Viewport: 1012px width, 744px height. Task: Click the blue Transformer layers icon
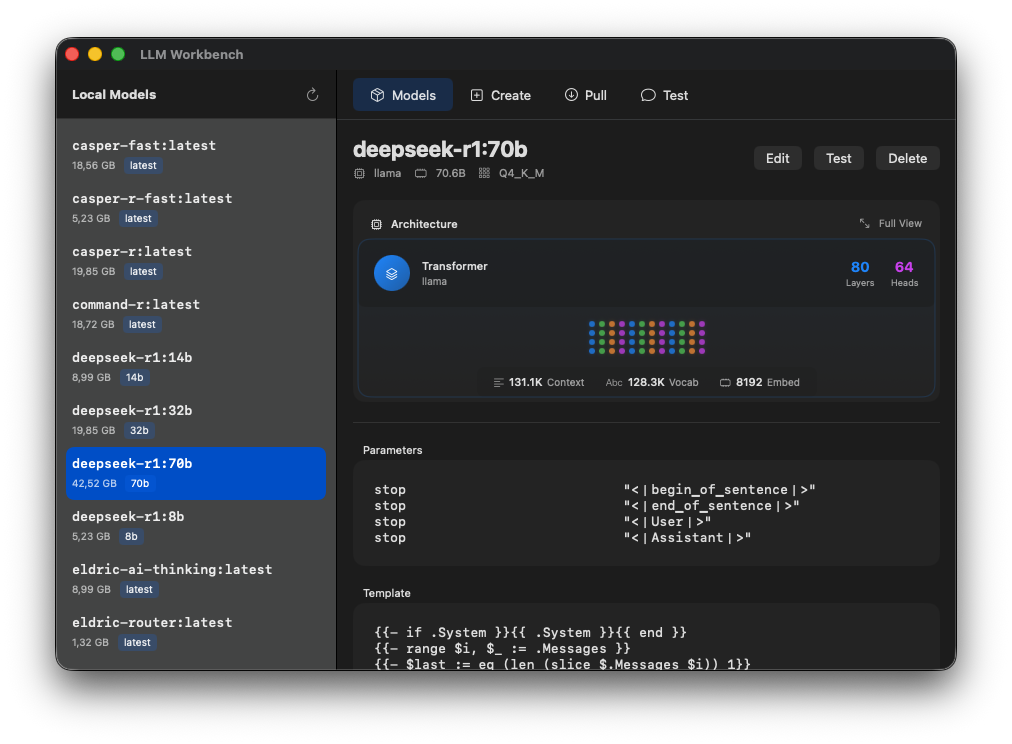[x=392, y=273]
